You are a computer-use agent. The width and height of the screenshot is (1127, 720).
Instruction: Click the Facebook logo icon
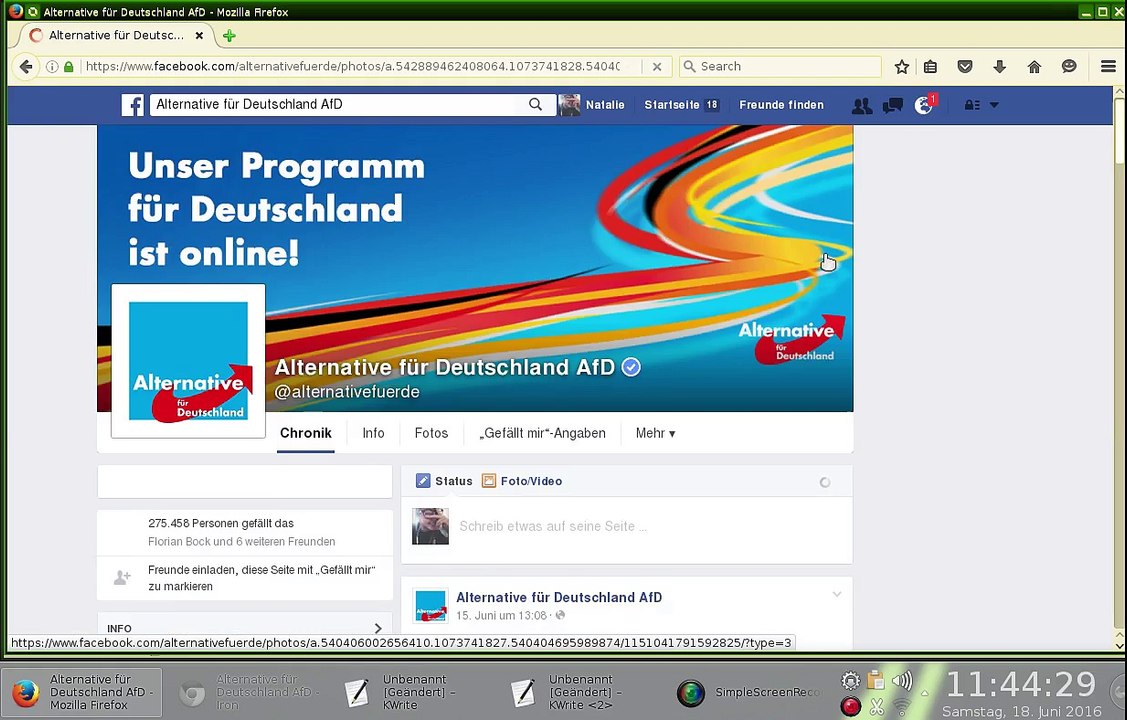pyautogui.click(x=132, y=105)
